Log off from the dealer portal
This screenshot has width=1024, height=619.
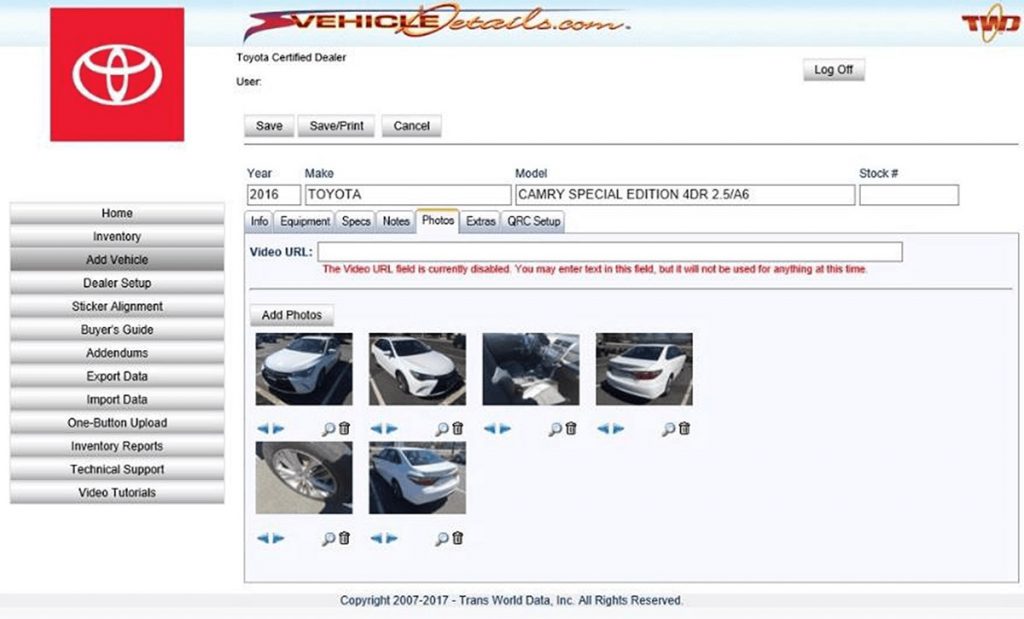(x=833, y=70)
